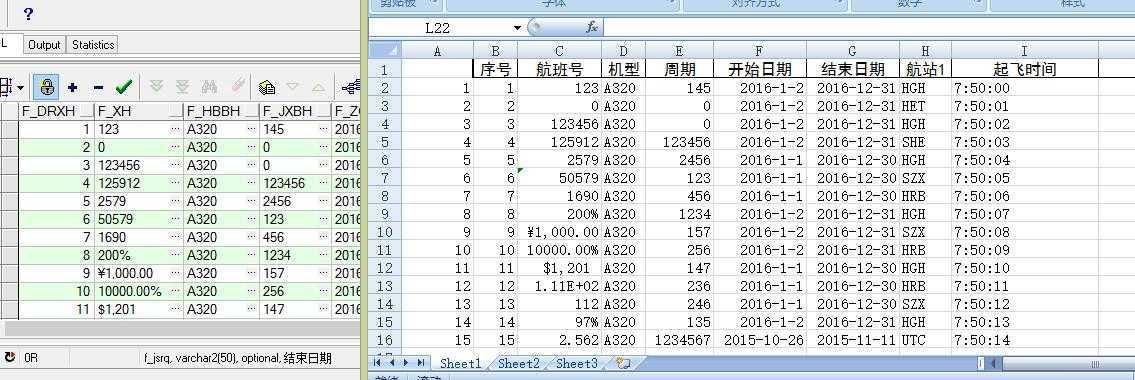Image resolution: width=1135 pixels, height=380 pixels.
Task: Click the single record view icon
Action: 267,88
